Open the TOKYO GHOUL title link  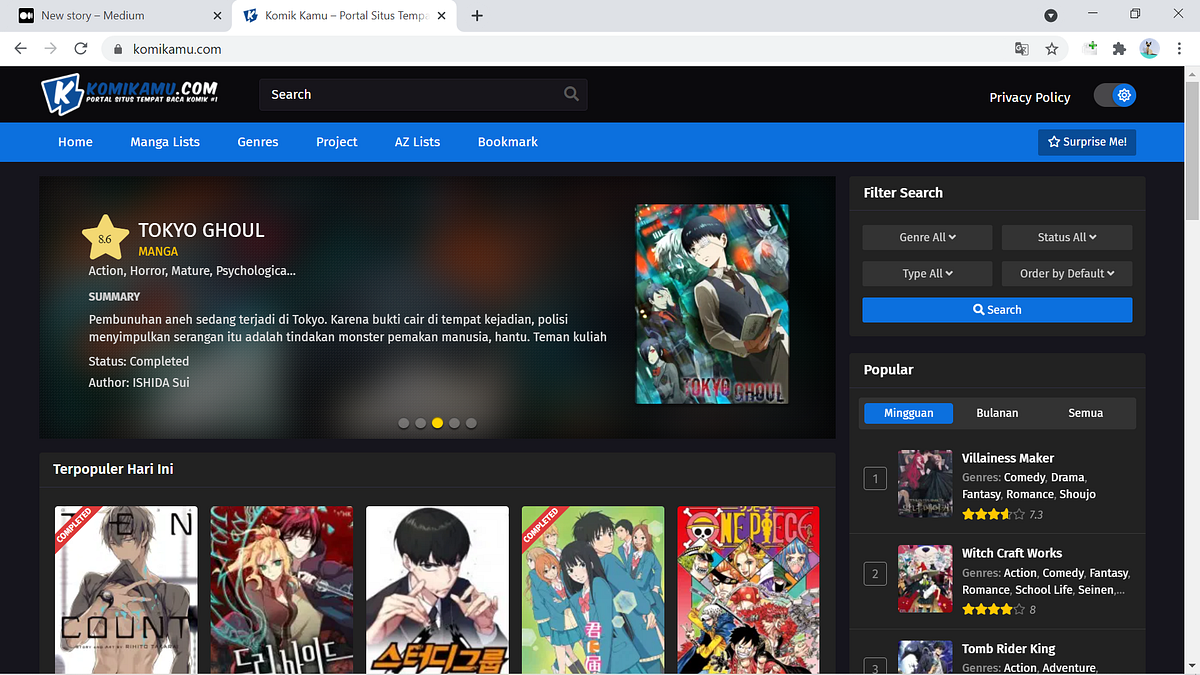(x=201, y=230)
